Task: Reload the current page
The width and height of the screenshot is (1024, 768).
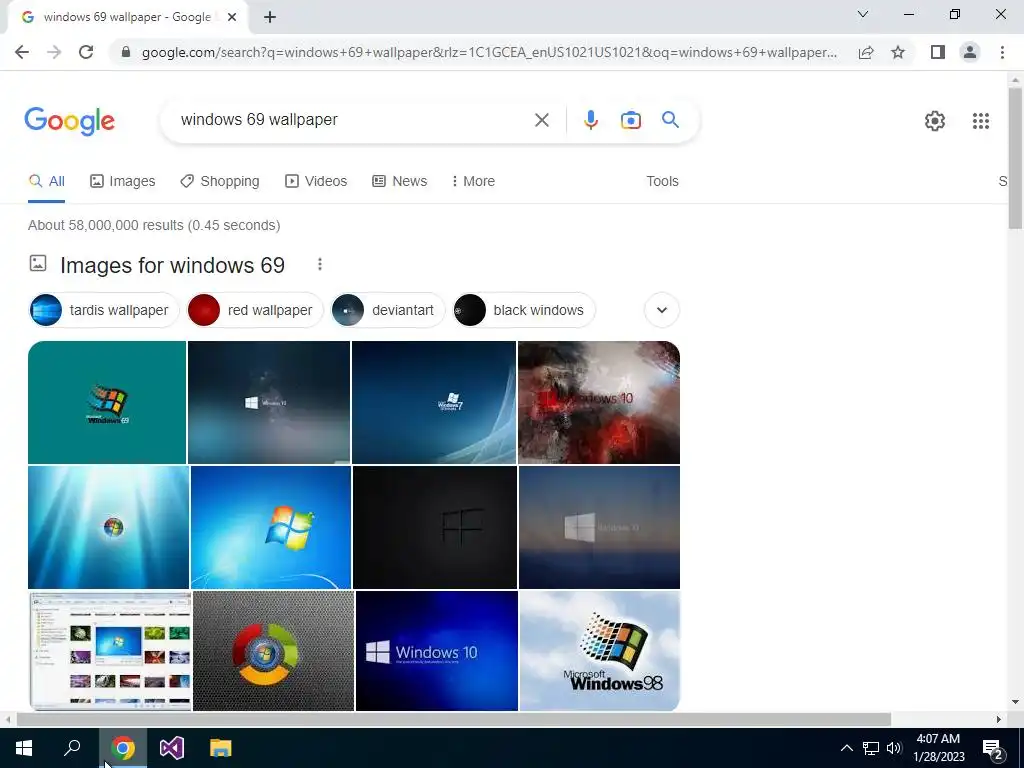Action: (86, 52)
